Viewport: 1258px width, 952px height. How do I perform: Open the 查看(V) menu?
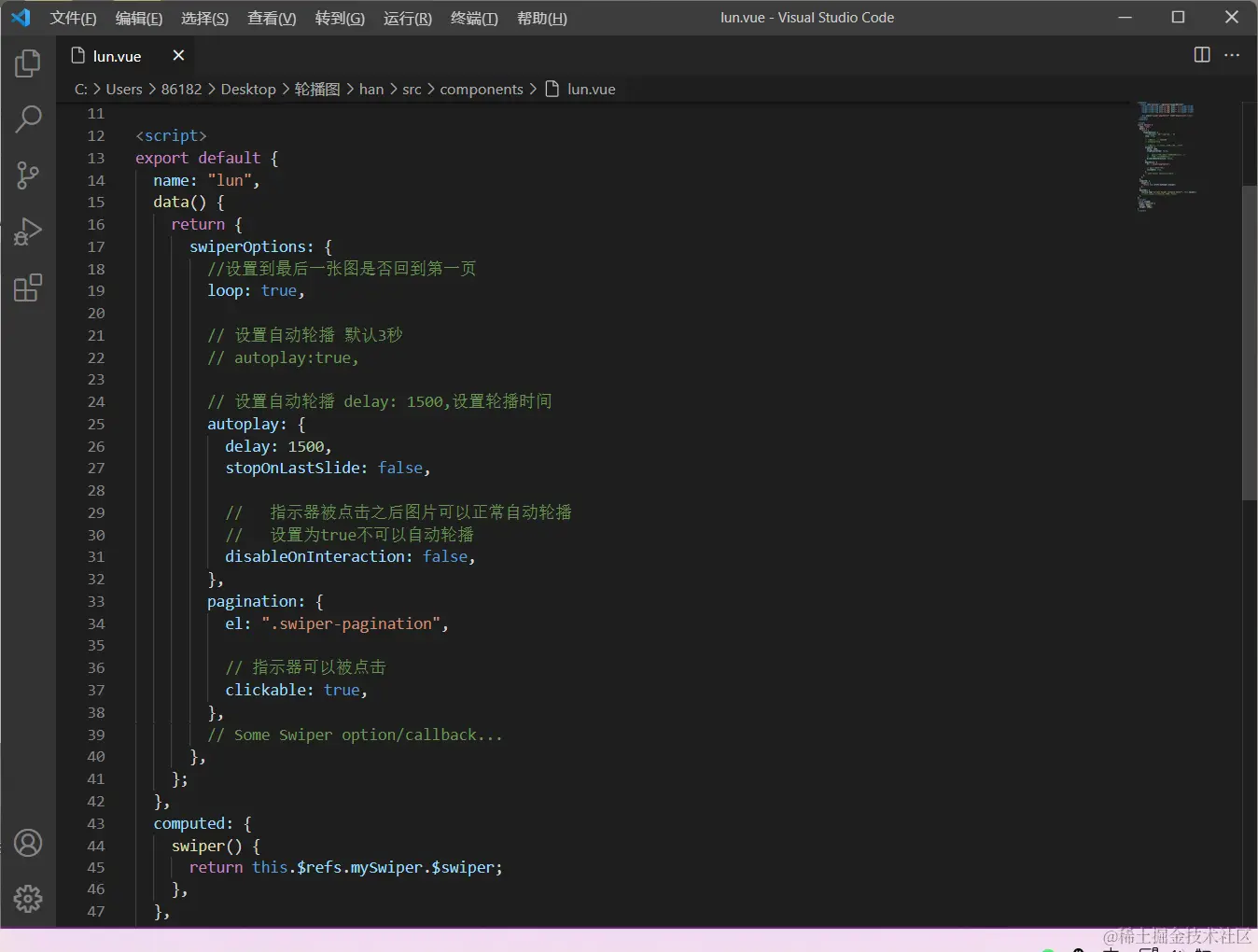(272, 19)
